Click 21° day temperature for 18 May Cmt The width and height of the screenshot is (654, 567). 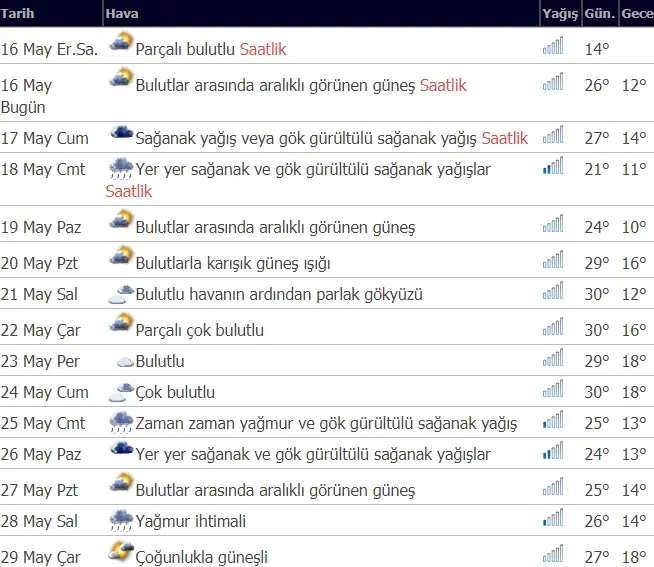pos(597,169)
